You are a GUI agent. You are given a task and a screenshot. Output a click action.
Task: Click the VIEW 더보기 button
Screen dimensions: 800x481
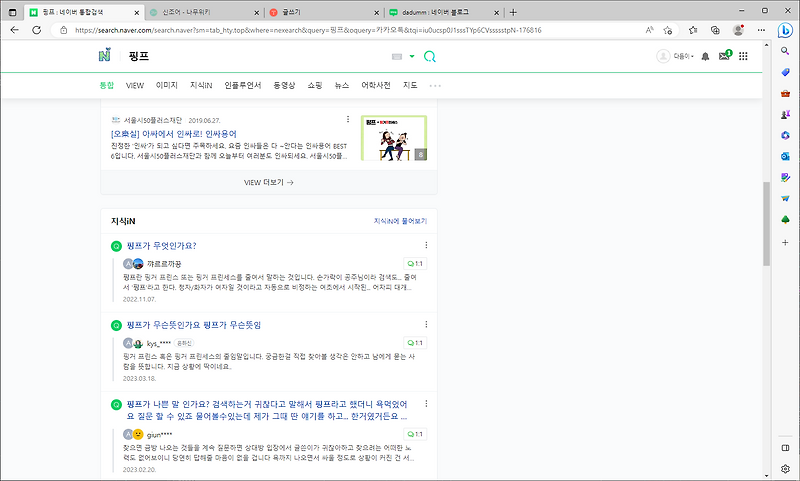pyautogui.click(x=269, y=182)
